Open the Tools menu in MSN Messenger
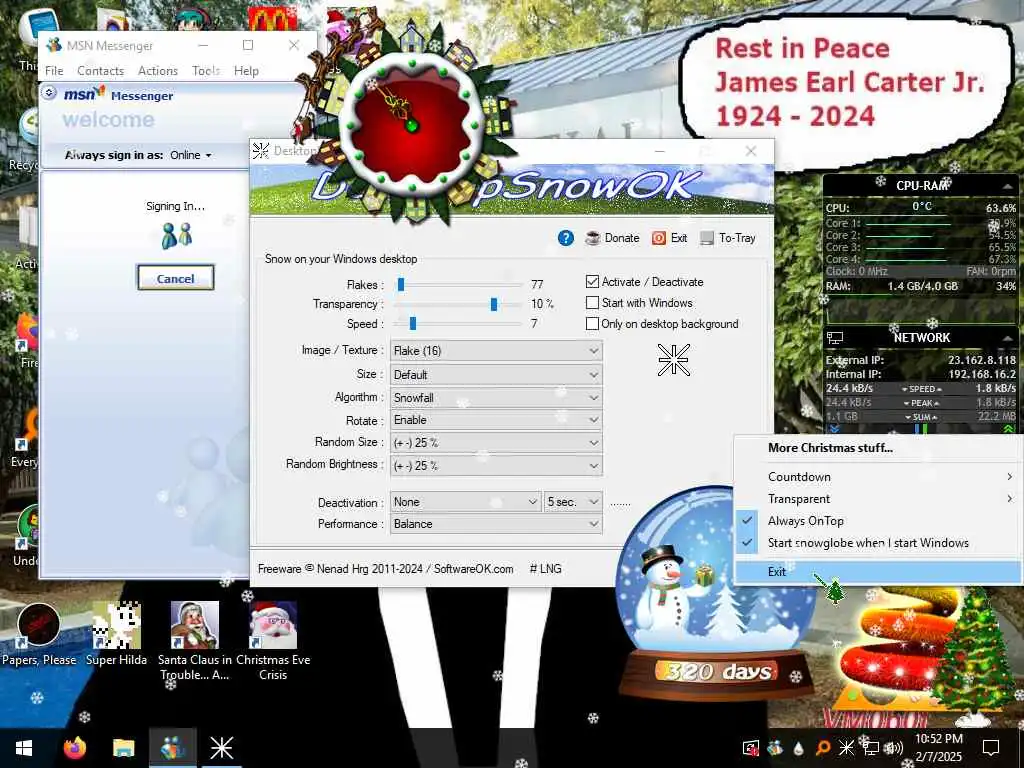Image resolution: width=1024 pixels, height=768 pixels. coord(206,71)
